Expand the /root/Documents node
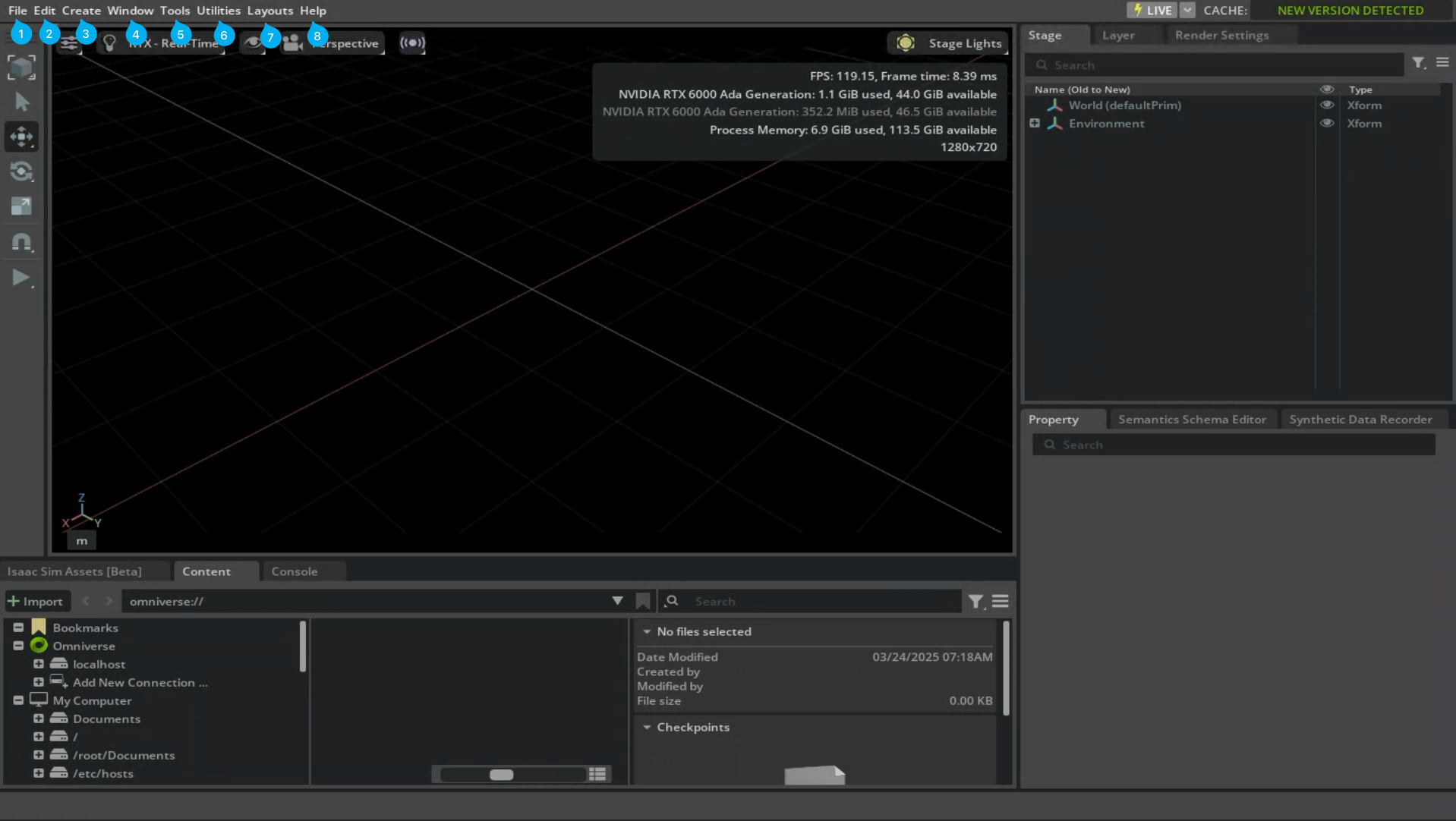Image resolution: width=1456 pixels, height=821 pixels. click(x=39, y=755)
